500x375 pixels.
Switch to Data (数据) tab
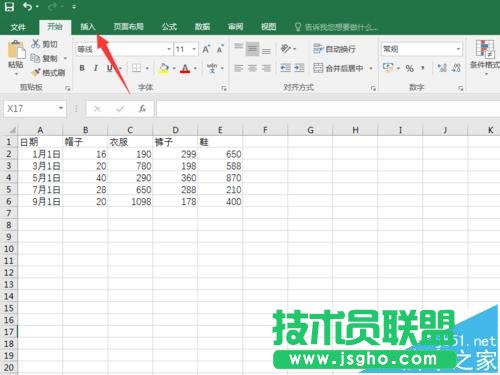click(x=202, y=27)
